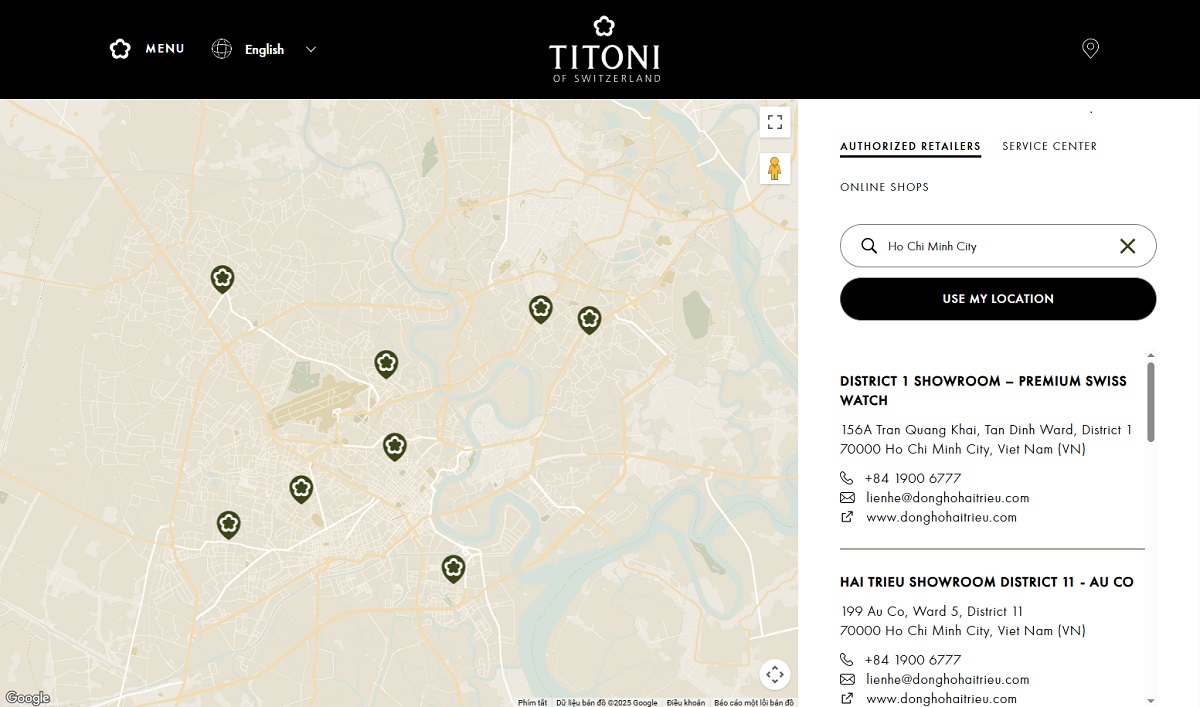
Task: Click the external link icon for District 1 Showroom
Action: click(x=847, y=517)
